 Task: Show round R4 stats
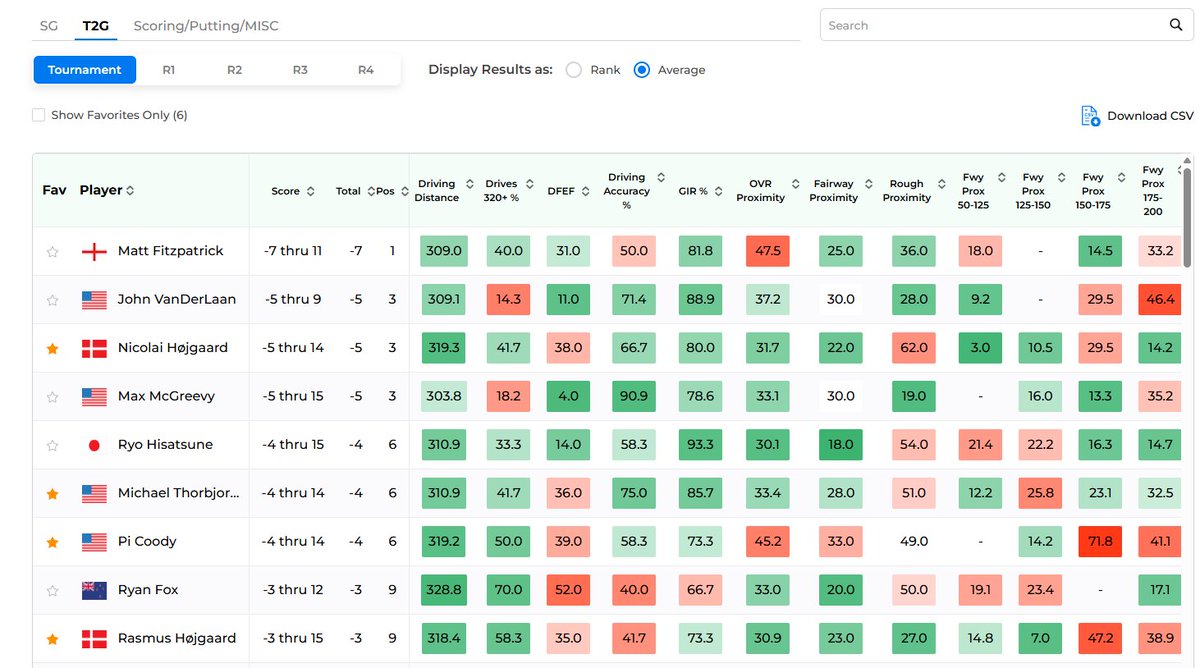[366, 70]
